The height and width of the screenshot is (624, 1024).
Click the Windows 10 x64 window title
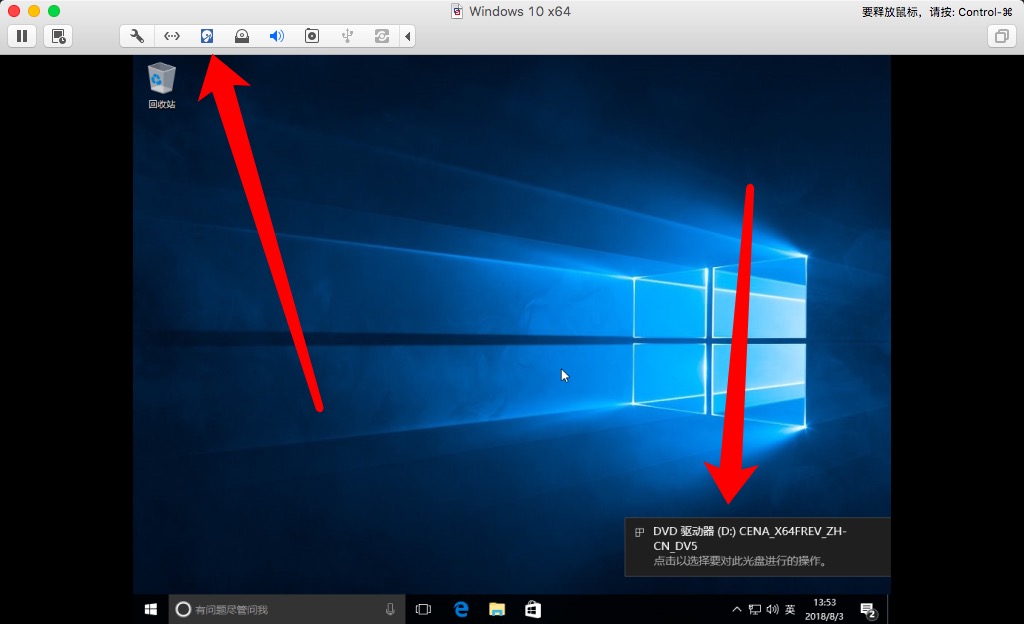(520, 11)
